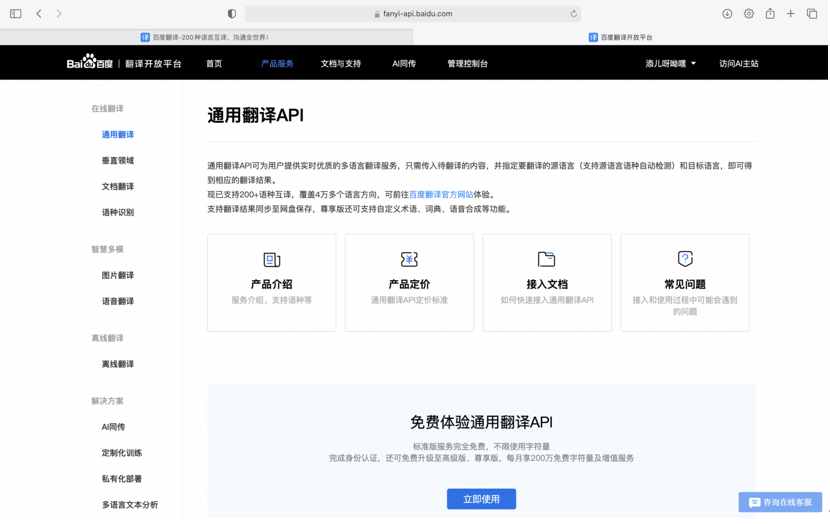This screenshot has height=524, width=830.
Task: Open the 咨询在线客服 chat button
Action: coord(780,502)
